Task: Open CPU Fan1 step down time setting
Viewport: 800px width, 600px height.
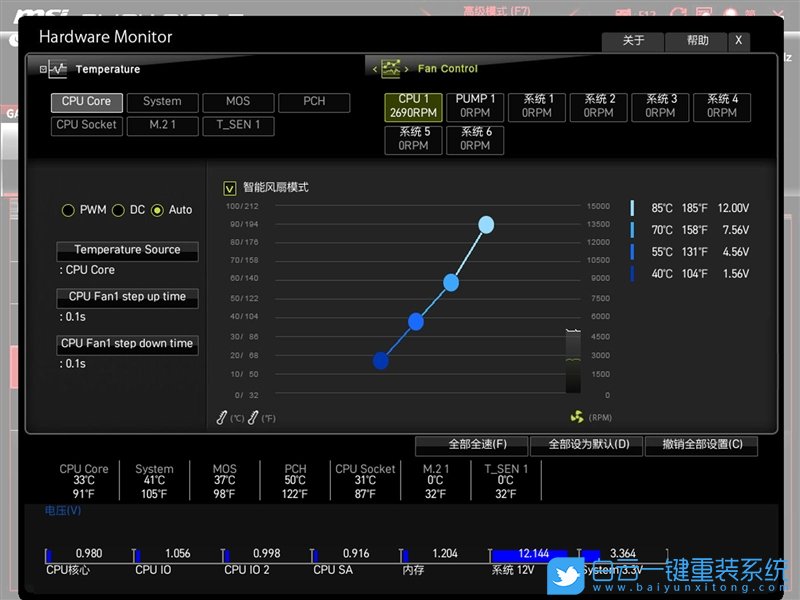Action: click(x=127, y=344)
